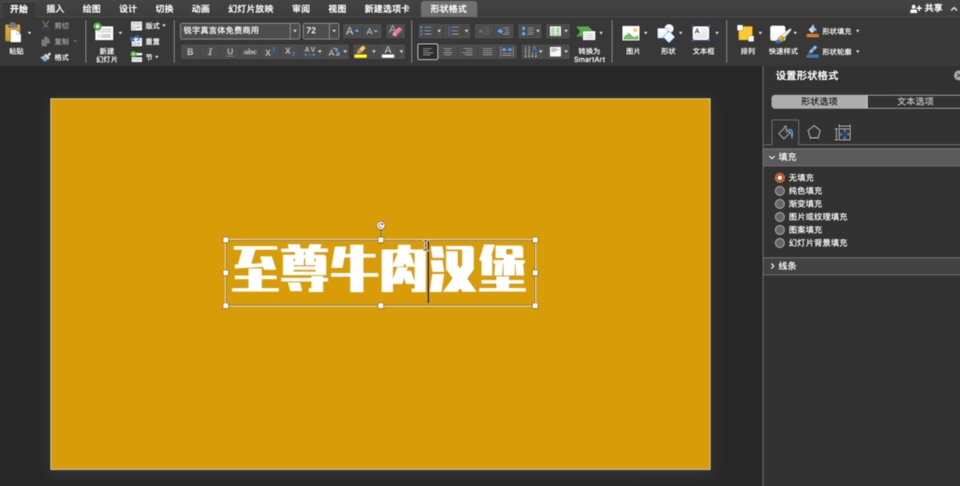The width and height of the screenshot is (960, 486).
Task: Toggle the superscript button
Action: point(270,52)
